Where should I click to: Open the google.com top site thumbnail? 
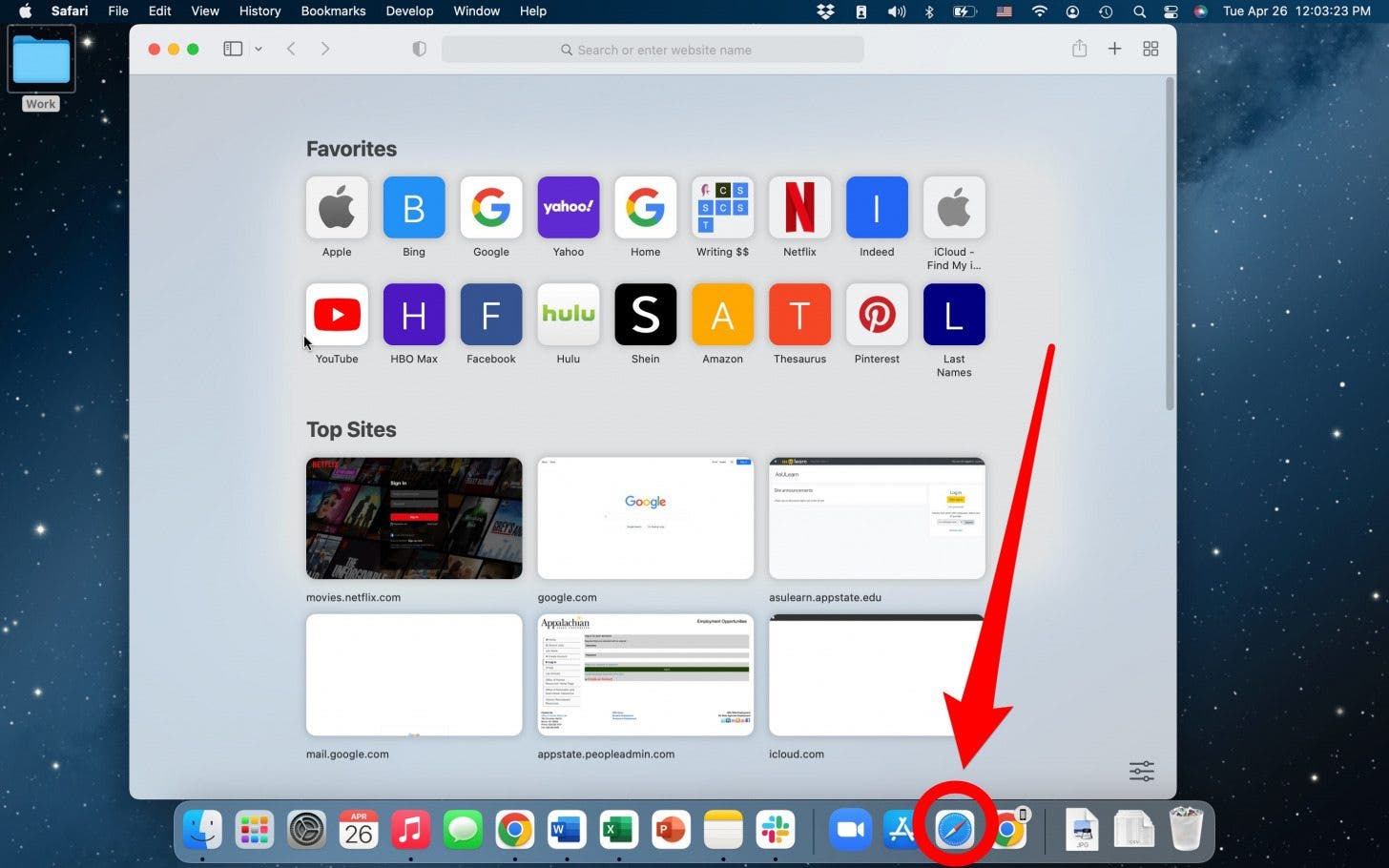(646, 518)
